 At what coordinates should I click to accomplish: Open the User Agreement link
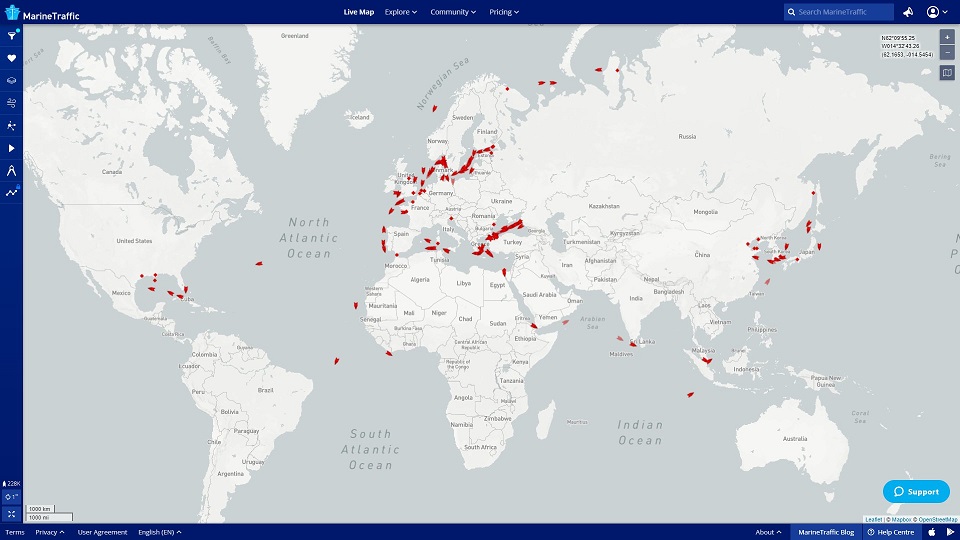(102, 532)
